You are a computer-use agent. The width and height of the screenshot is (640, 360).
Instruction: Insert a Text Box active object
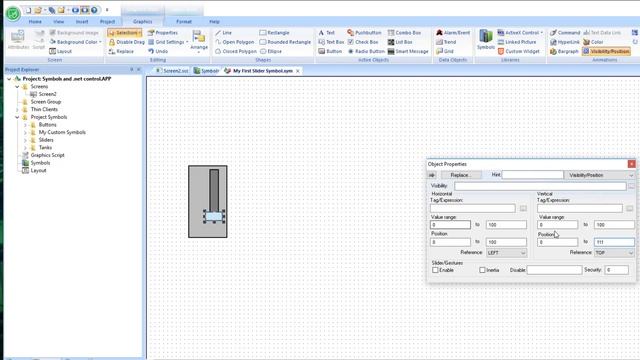tap(331, 42)
